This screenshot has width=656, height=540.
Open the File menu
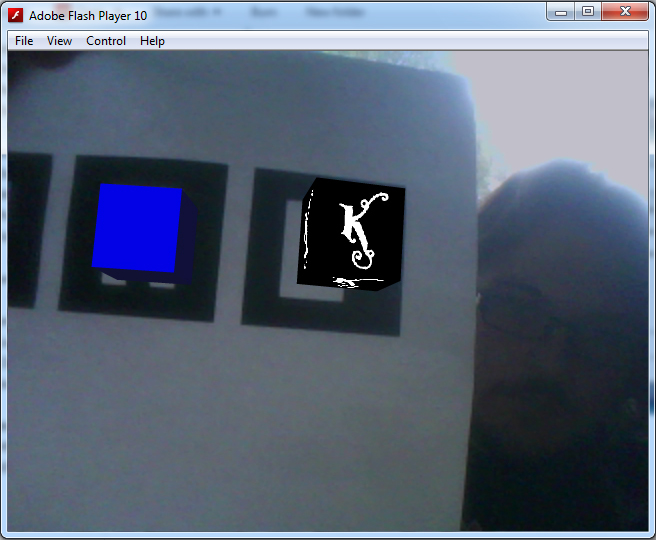coord(24,41)
